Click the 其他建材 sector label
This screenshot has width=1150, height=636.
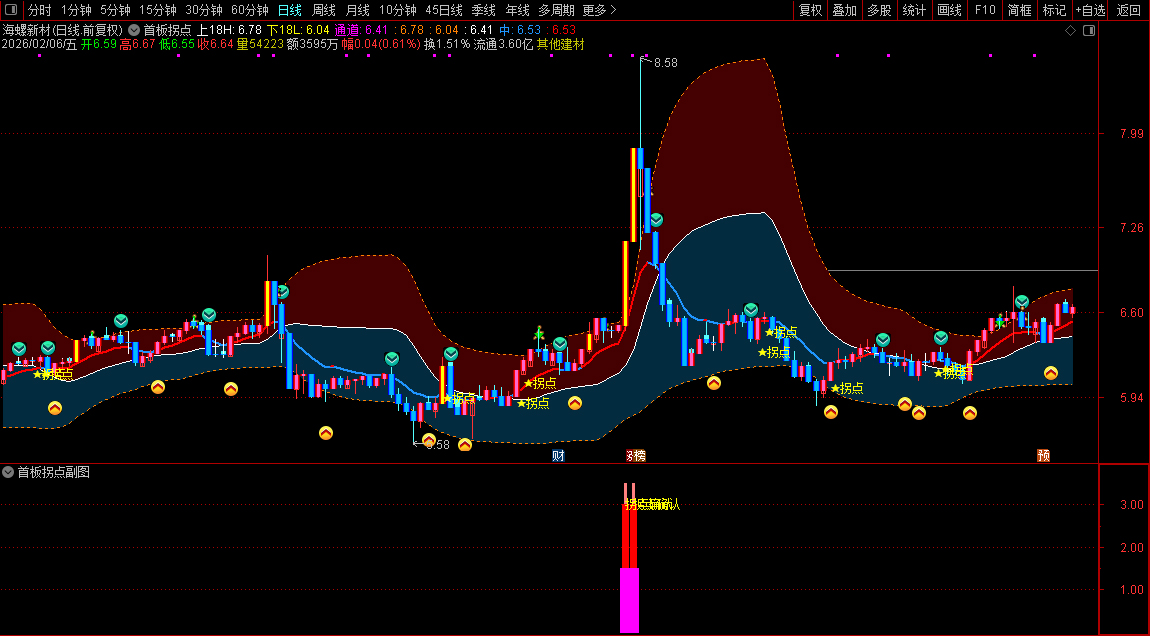click(560, 44)
